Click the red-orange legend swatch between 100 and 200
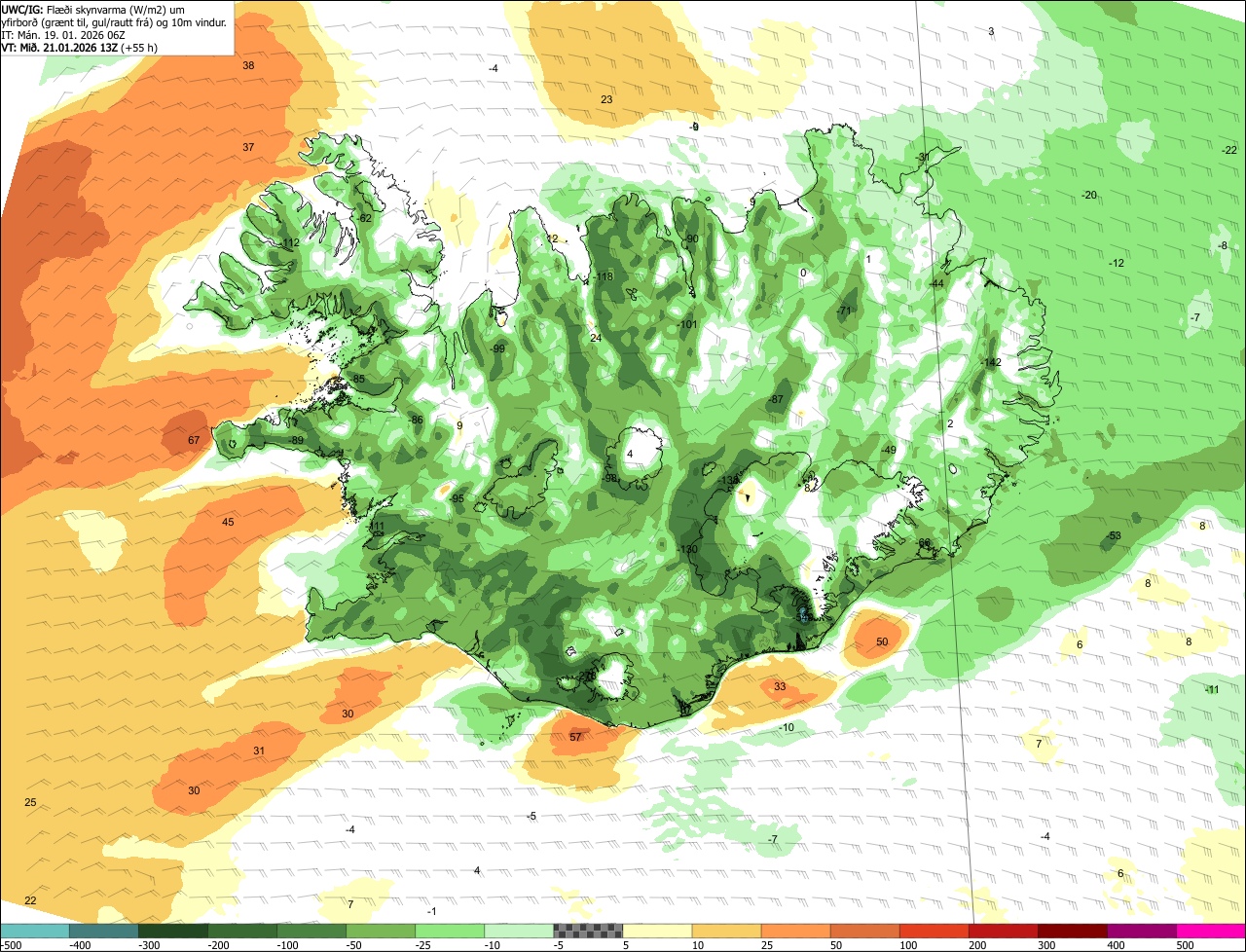The width and height of the screenshot is (1246, 952). [x=934, y=931]
